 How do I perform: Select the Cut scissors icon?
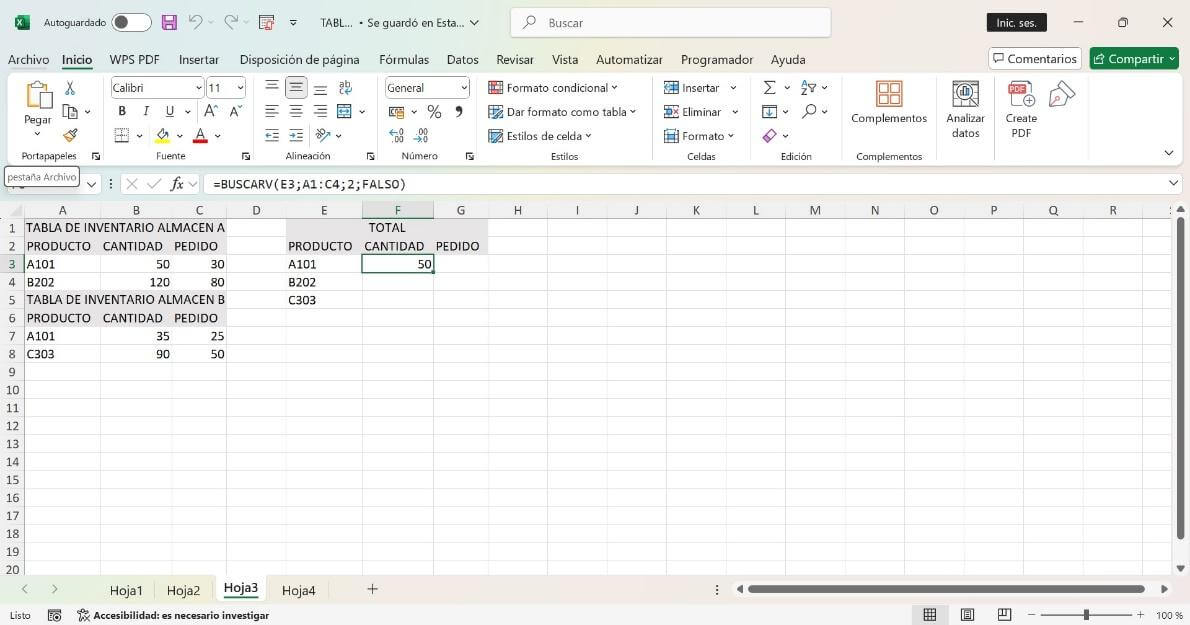point(70,89)
